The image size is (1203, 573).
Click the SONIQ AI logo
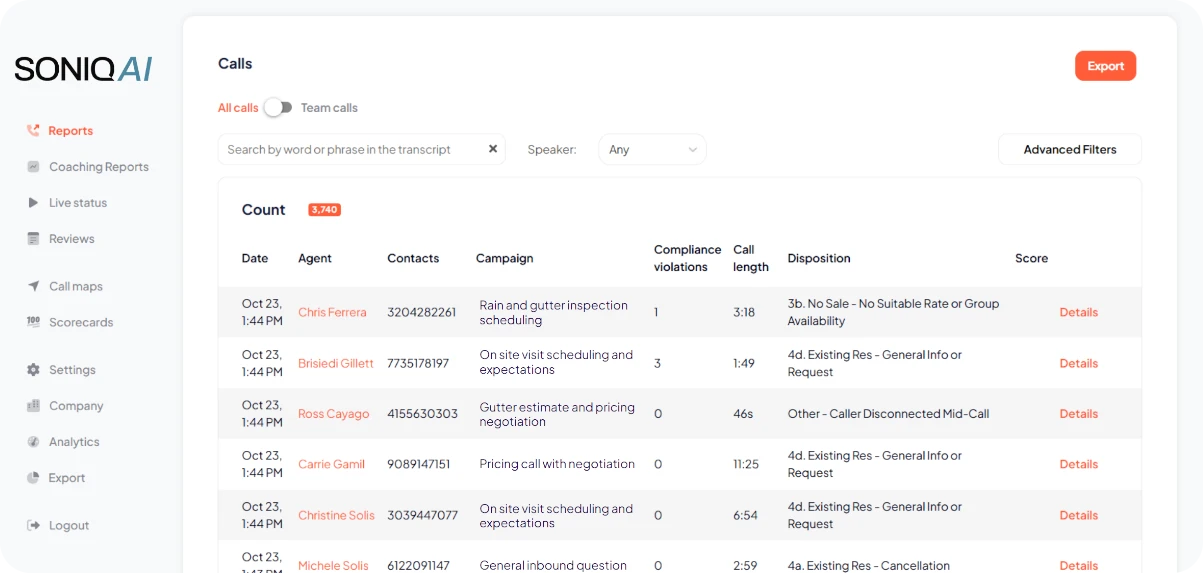83,69
